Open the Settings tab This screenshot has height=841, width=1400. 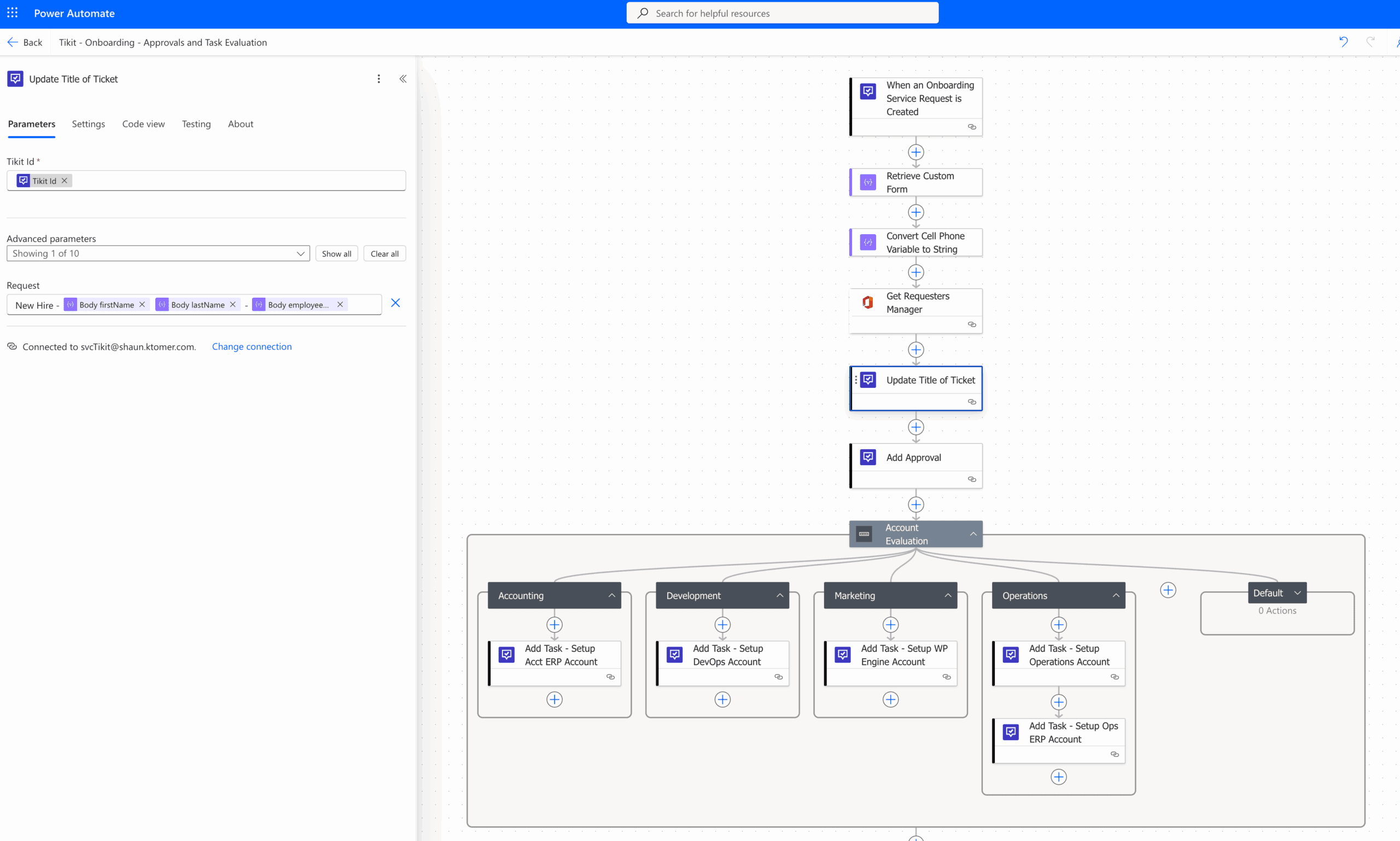(88, 124)
